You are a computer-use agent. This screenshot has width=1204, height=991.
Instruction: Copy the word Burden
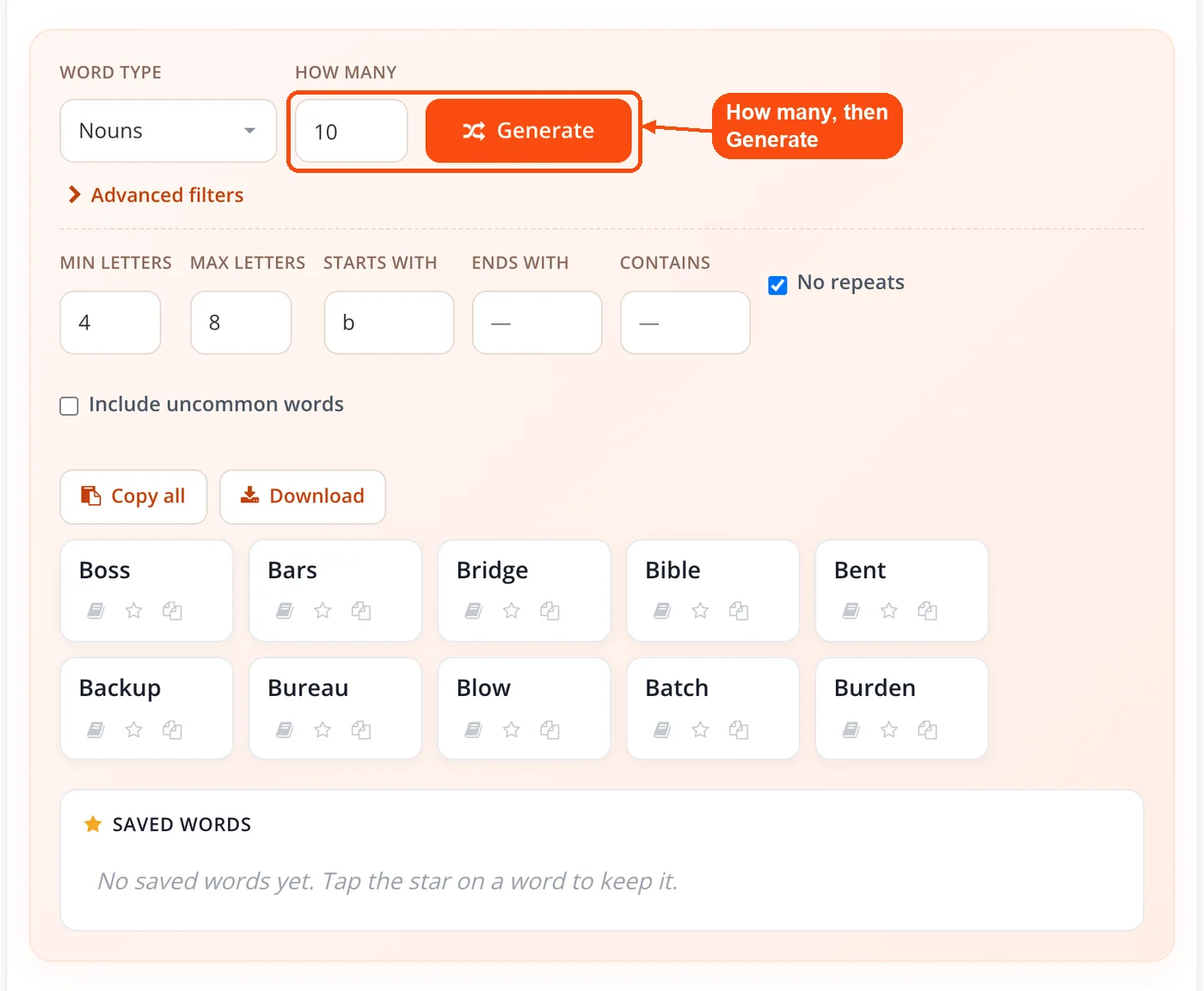[927, 729]
